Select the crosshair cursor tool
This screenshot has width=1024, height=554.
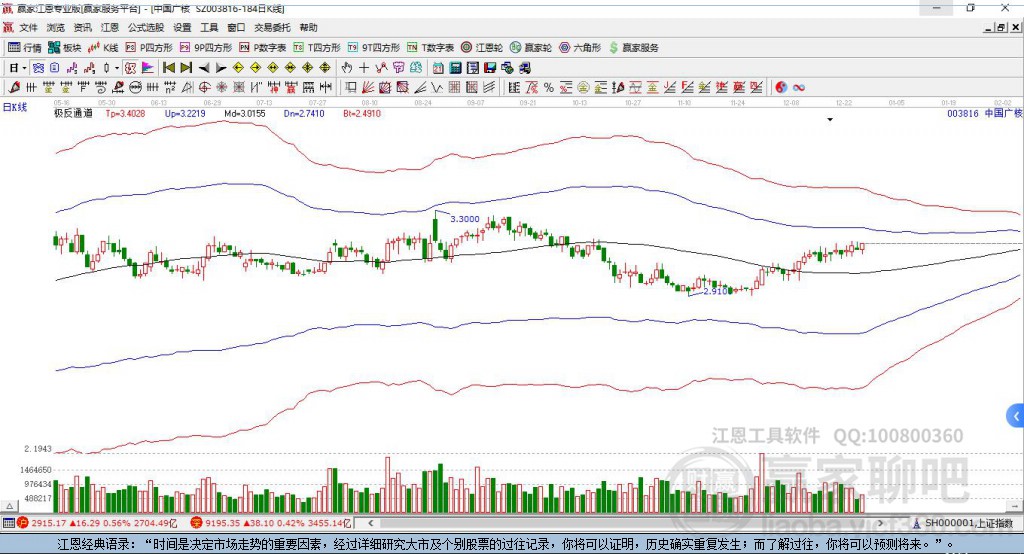click(x=364, y=68)
